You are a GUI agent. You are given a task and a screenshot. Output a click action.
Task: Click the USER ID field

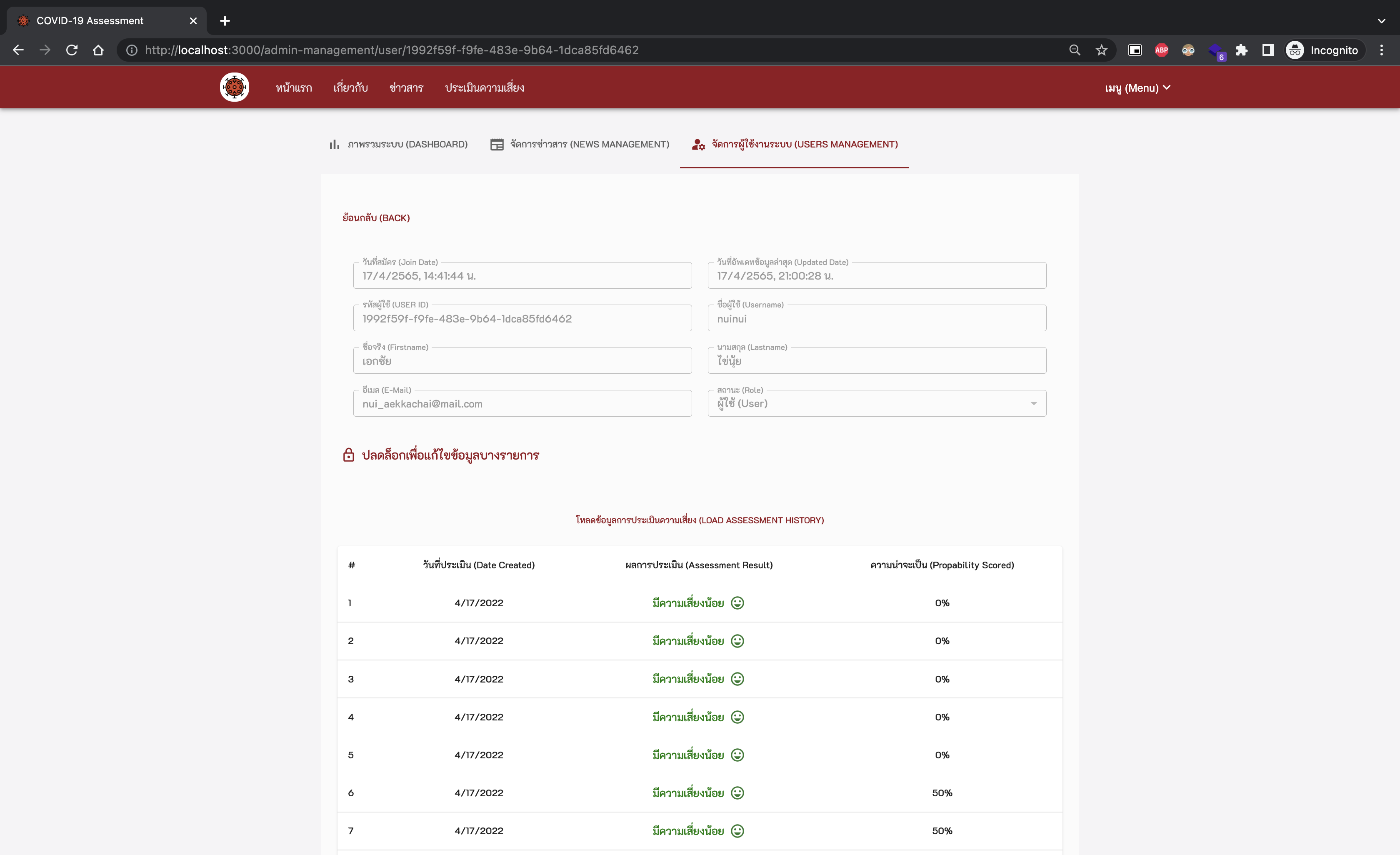coord(522,318)
